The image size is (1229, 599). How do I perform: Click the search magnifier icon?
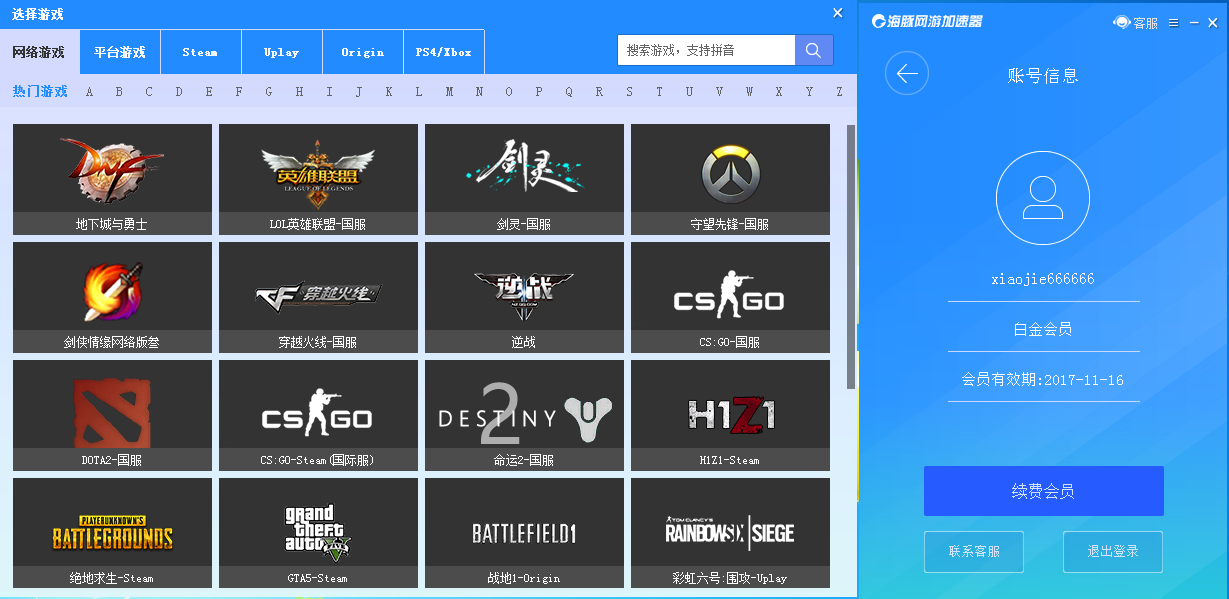click(812, 49)
